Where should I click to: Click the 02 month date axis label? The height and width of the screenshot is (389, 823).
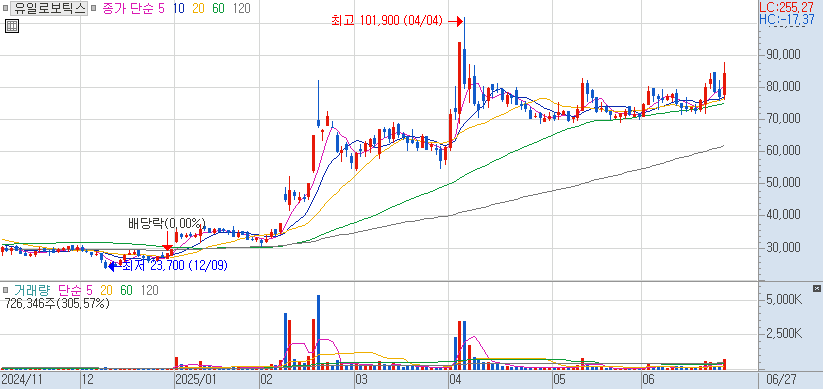[x=266, y=379]
